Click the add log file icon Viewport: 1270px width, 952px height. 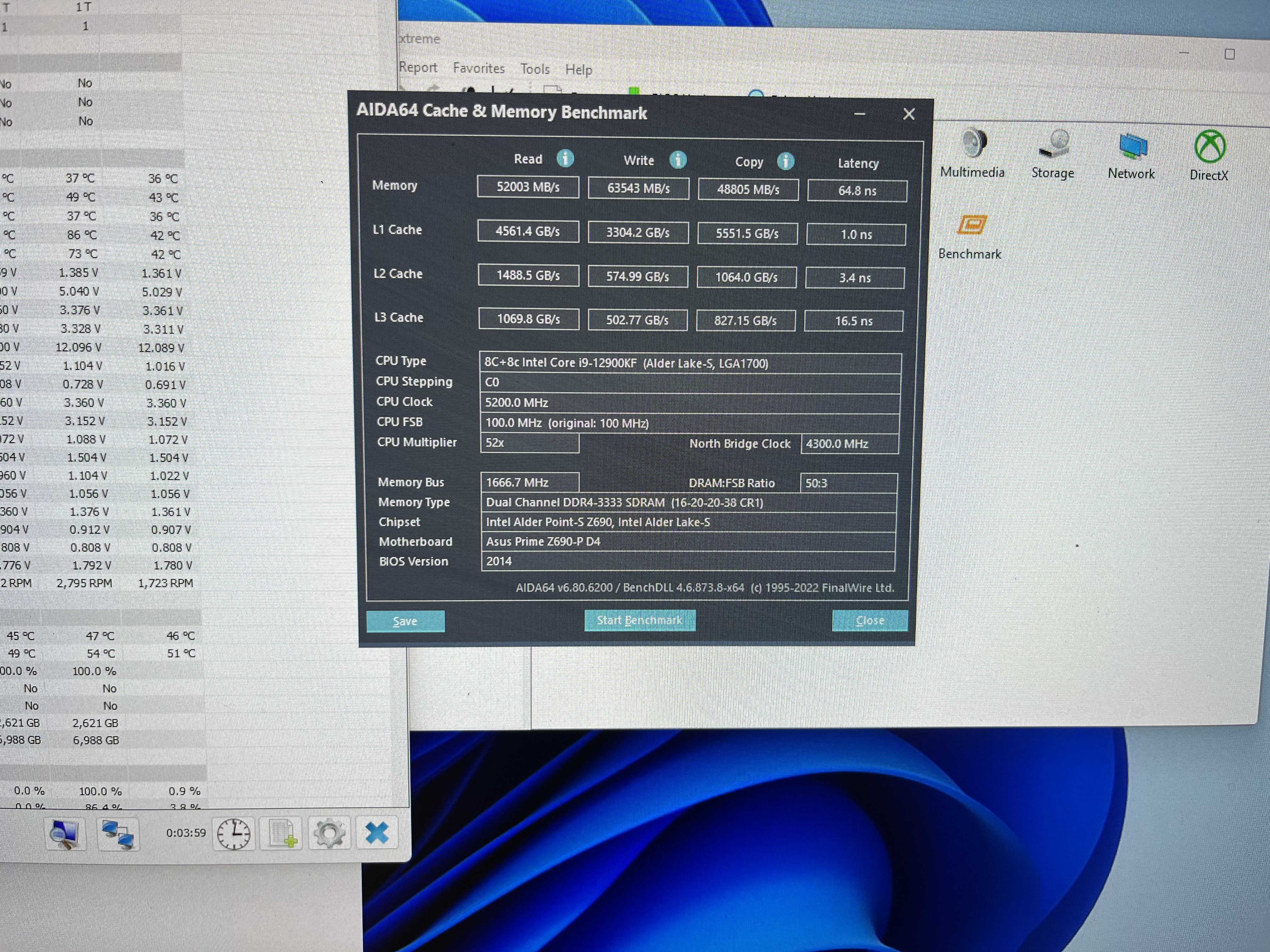click(282, 834)
